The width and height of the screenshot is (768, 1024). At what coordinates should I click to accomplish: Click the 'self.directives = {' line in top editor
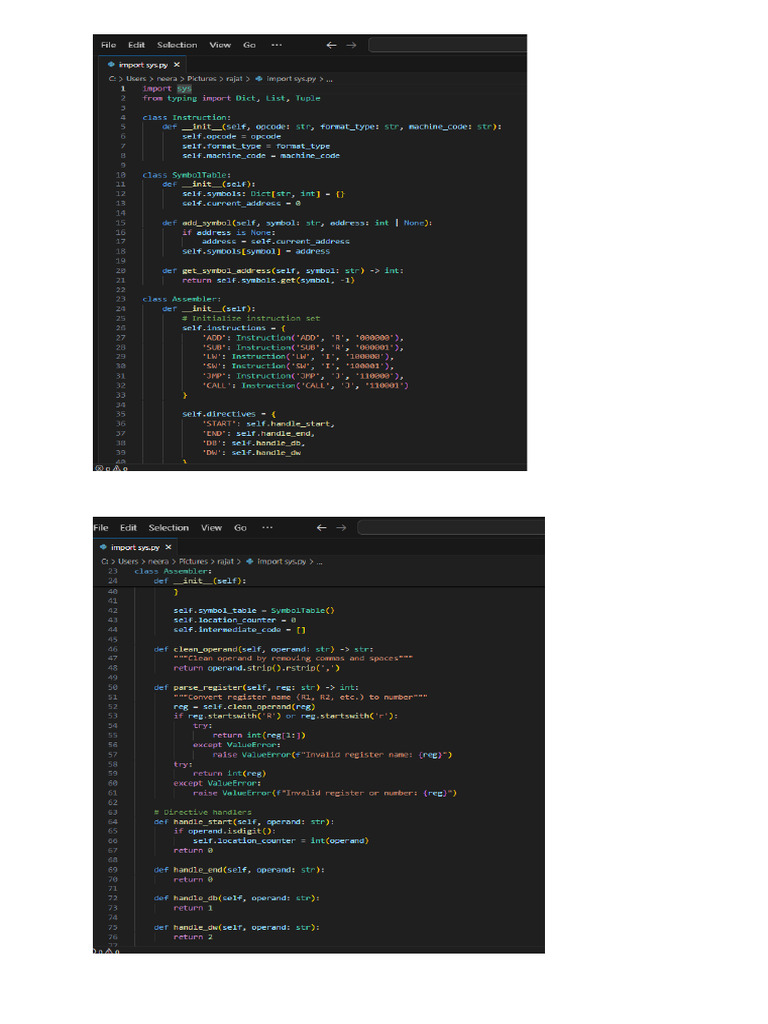(229, 414)
